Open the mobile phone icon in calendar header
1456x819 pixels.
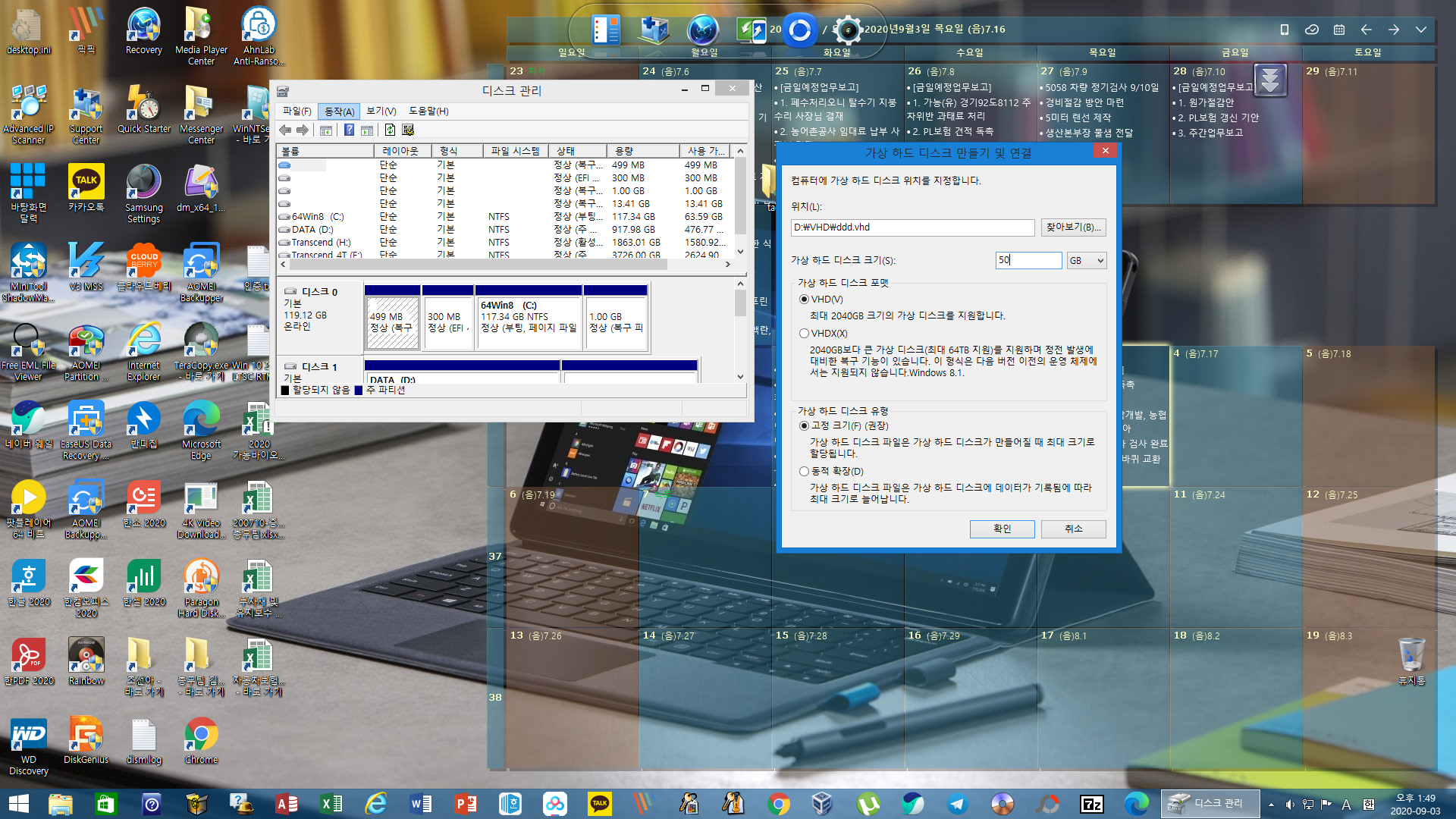pos(1284,30)
